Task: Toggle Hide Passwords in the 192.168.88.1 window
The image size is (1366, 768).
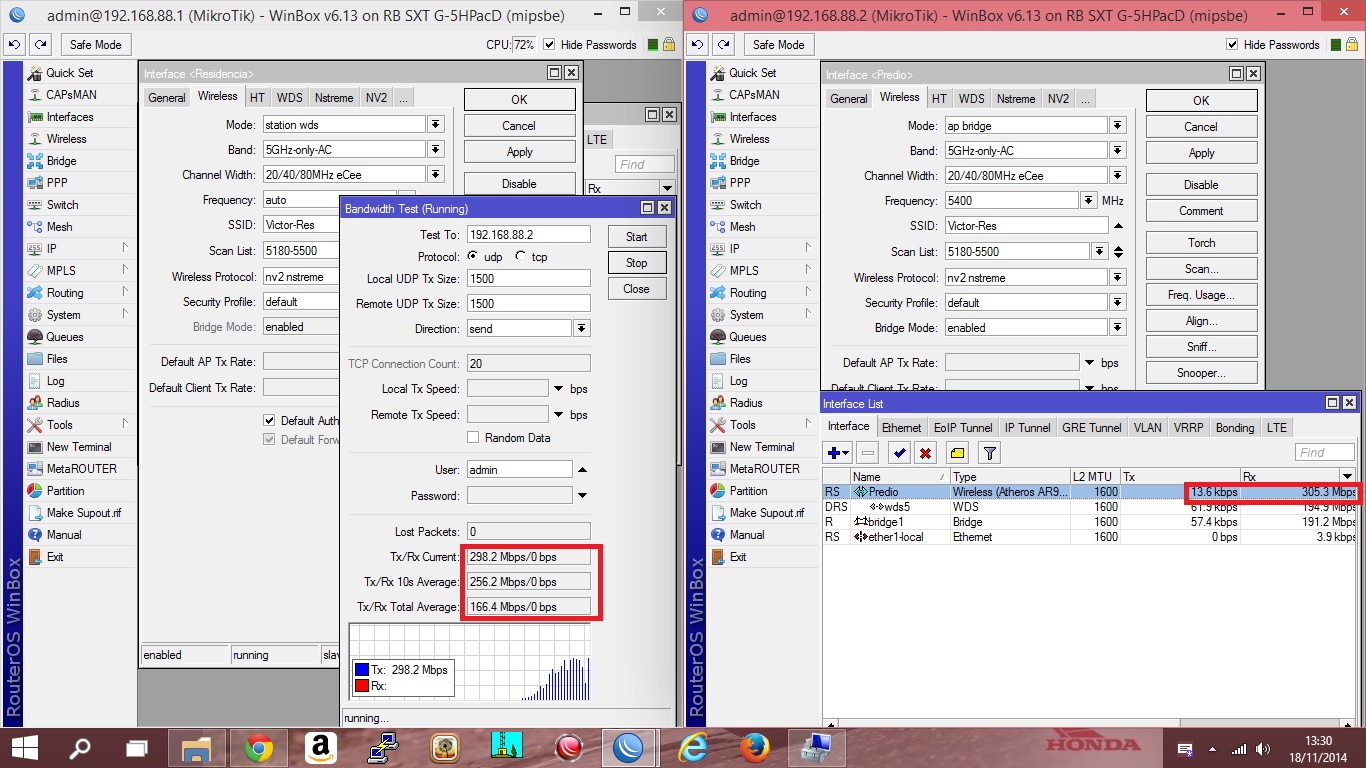Action: 549,45
